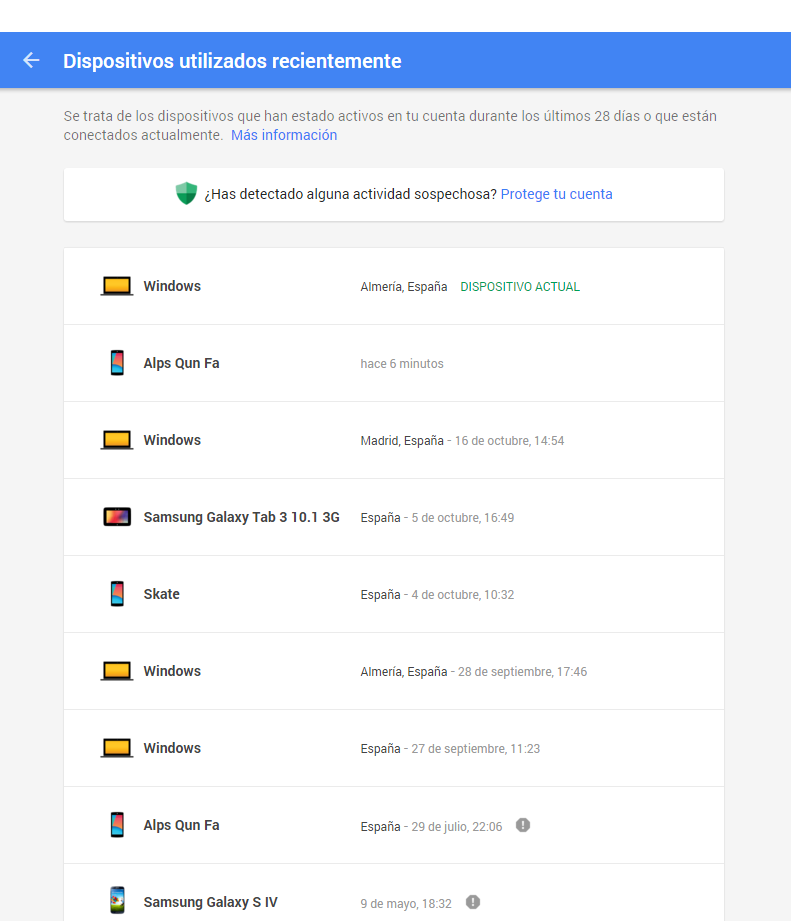Select the Samsung Galaxy Tab 3 10.1 3G name
The width and height of the screenshot is (791, 921).
click(241, 517)
